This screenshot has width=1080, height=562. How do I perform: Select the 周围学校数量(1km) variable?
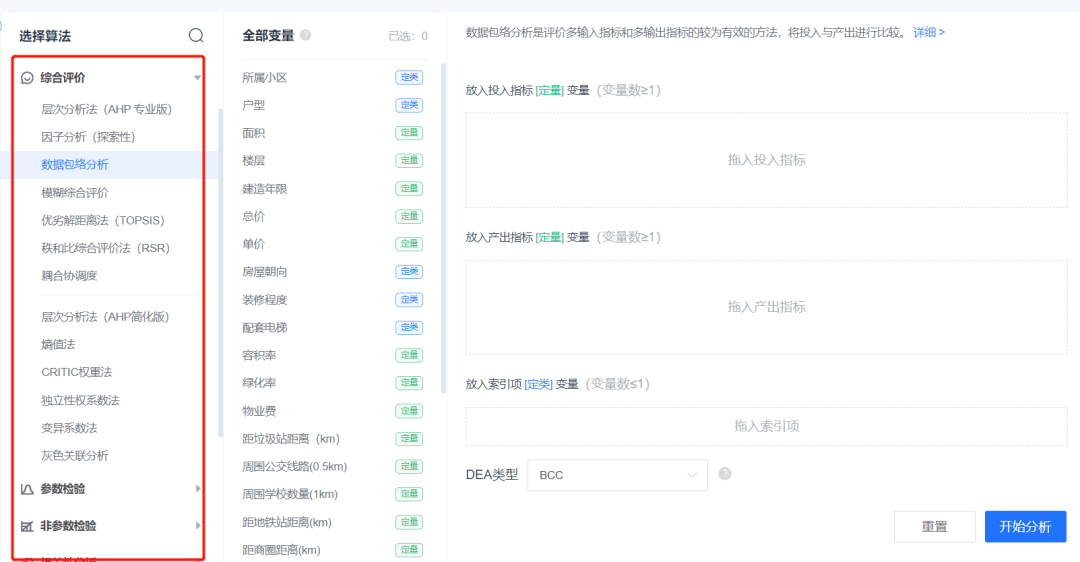pyautogui.click(x=290, y=494)
